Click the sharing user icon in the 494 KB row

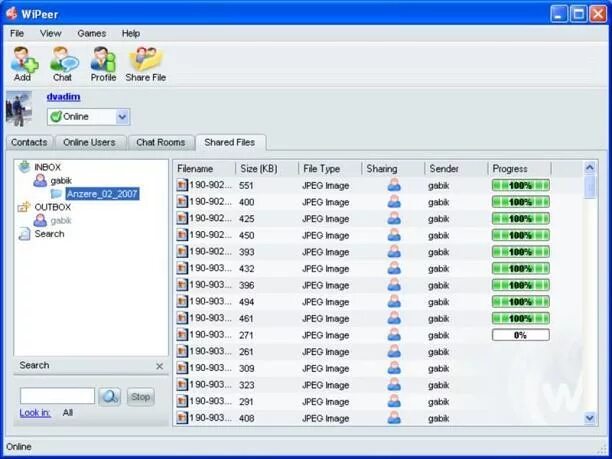click(394, 302)
